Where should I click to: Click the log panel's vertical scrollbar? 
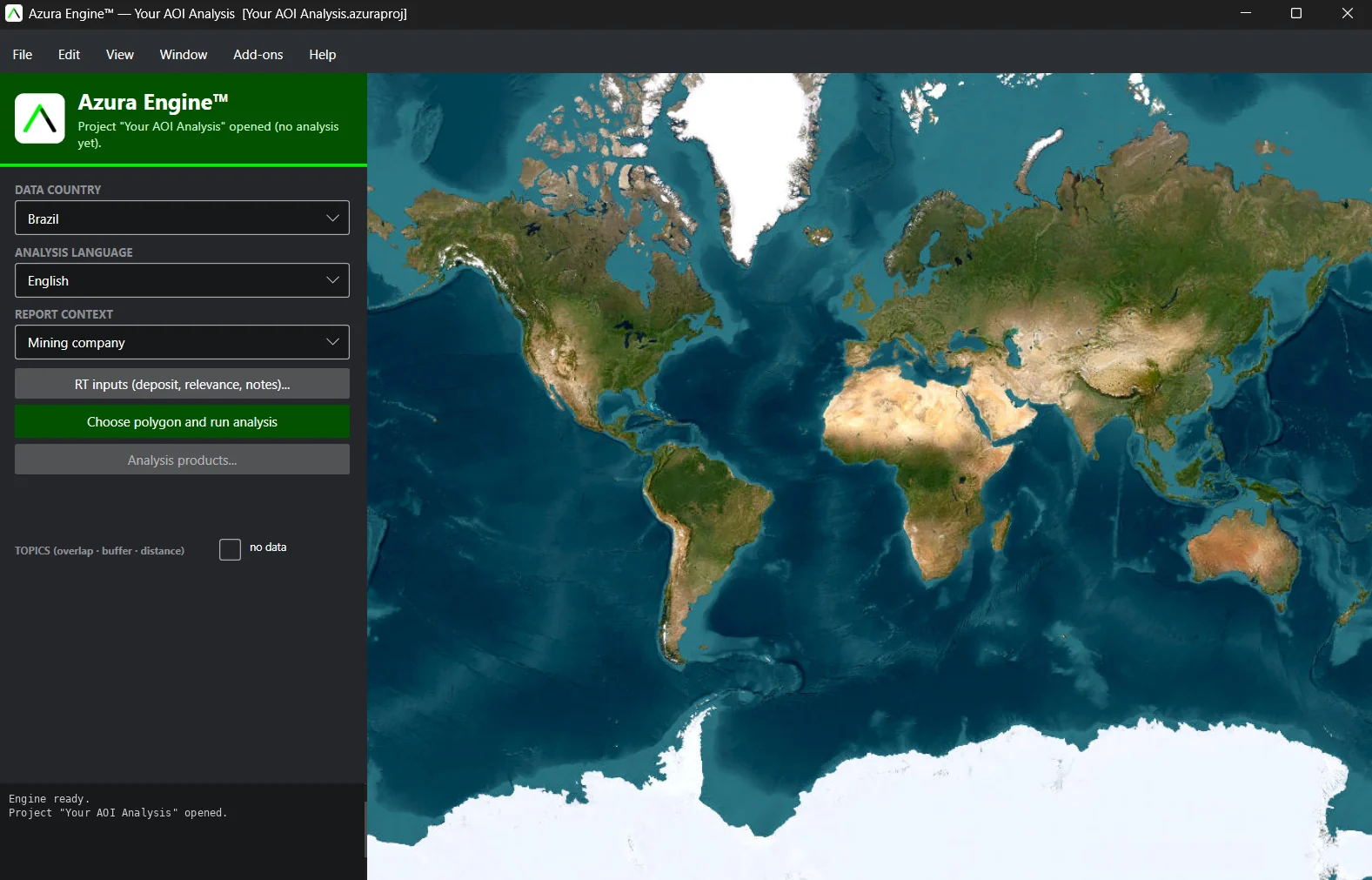click(x=365, y=830)
